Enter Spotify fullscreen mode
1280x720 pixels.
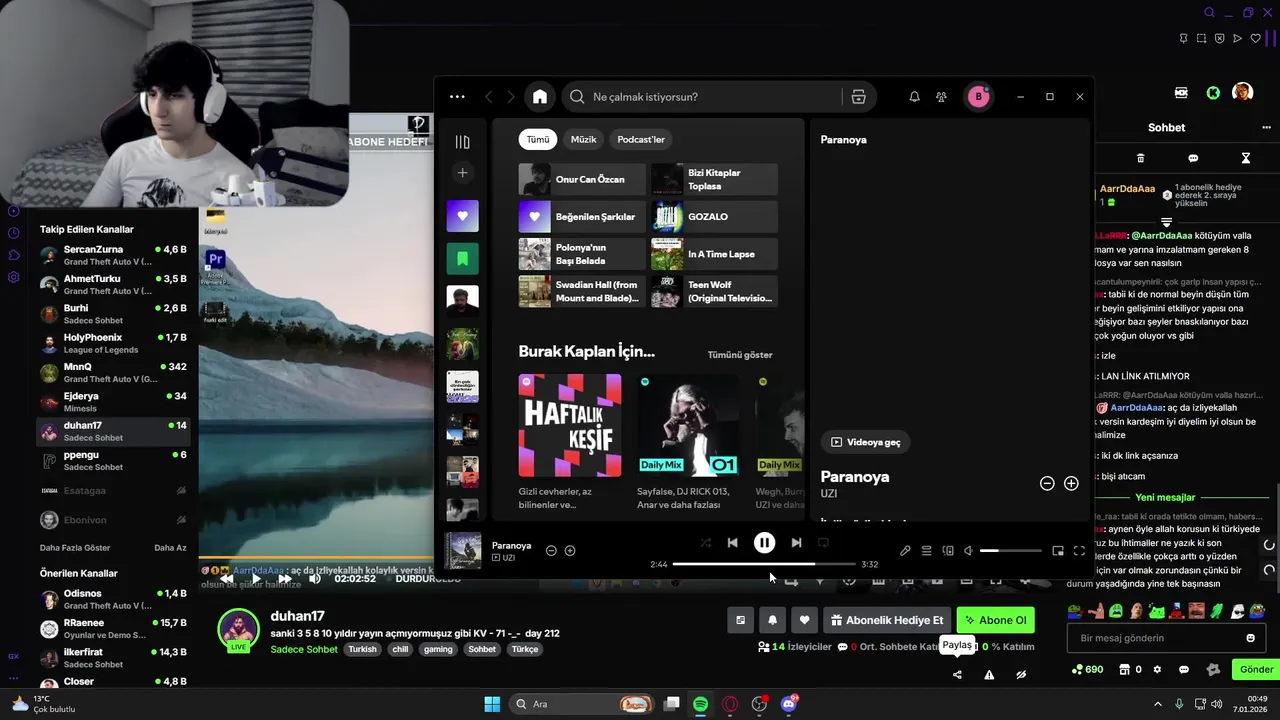click(x=1079, y=550)
